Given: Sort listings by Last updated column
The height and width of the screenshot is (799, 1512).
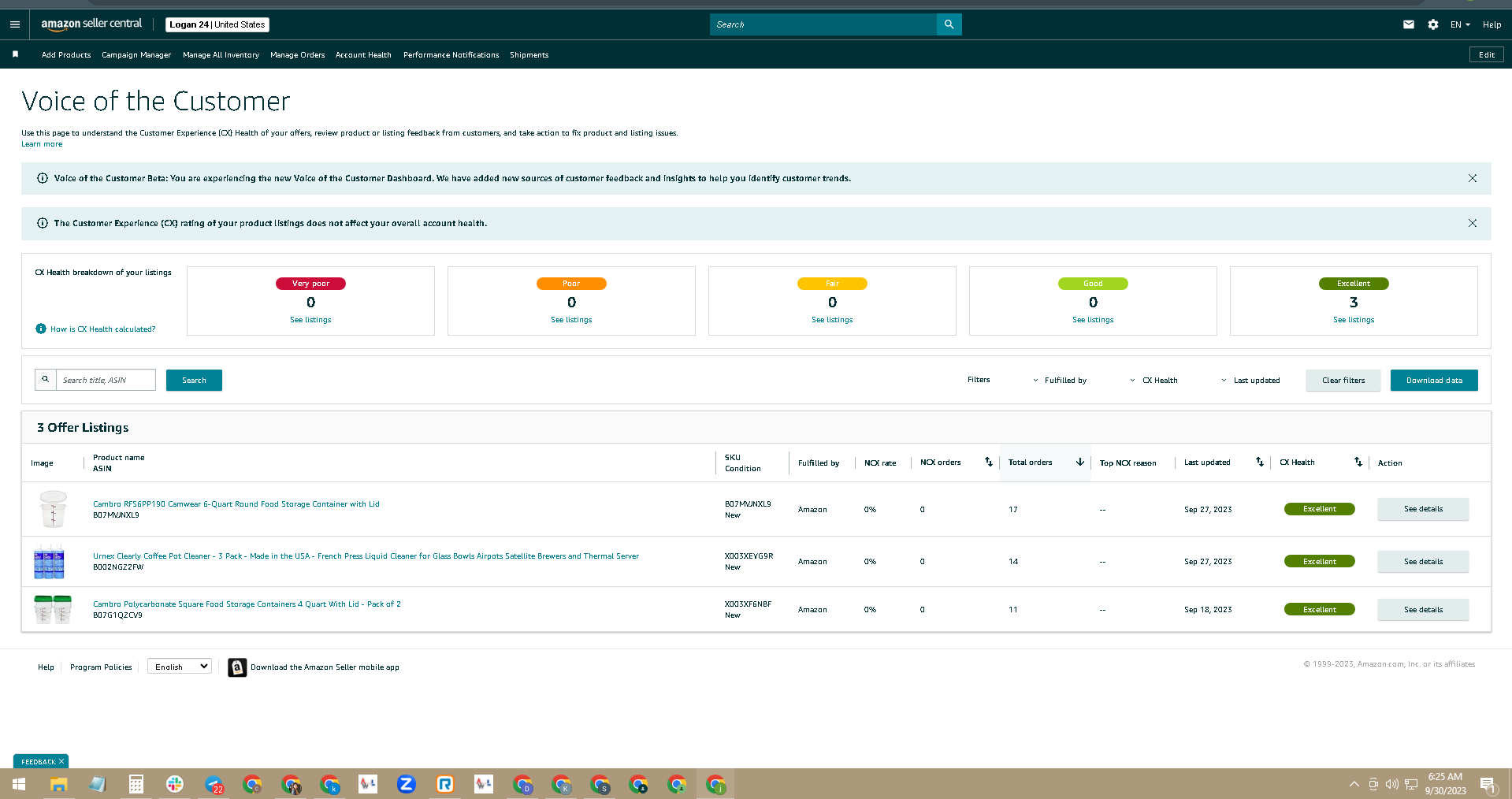Looking at the screenshot, I should click(1260, 463).
